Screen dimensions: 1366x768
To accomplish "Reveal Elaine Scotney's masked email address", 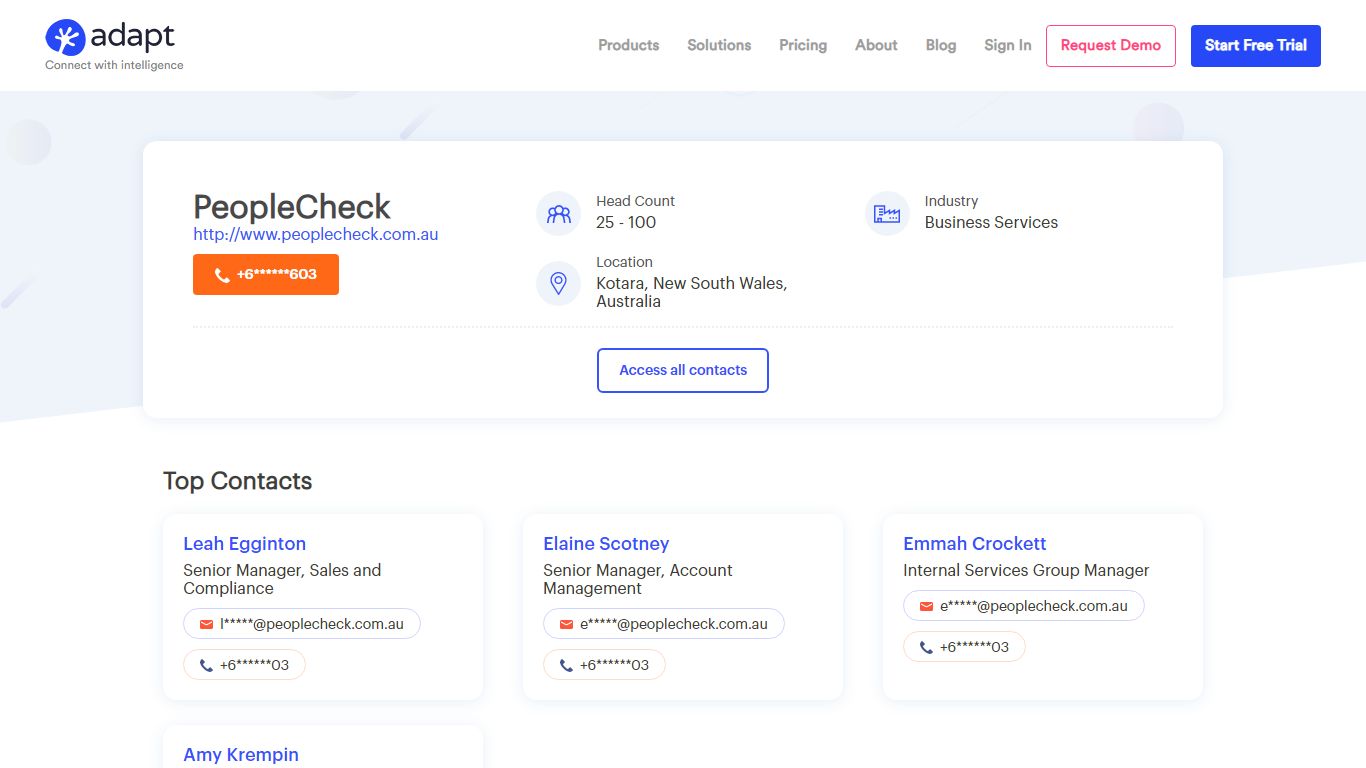I will tap(664, 624).
